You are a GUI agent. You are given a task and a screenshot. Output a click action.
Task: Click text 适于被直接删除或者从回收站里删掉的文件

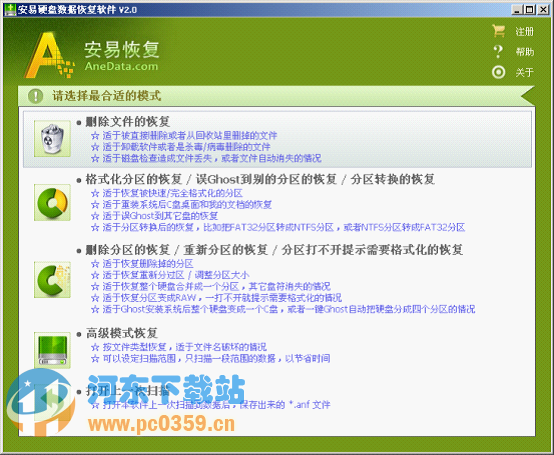coord(190,136)
